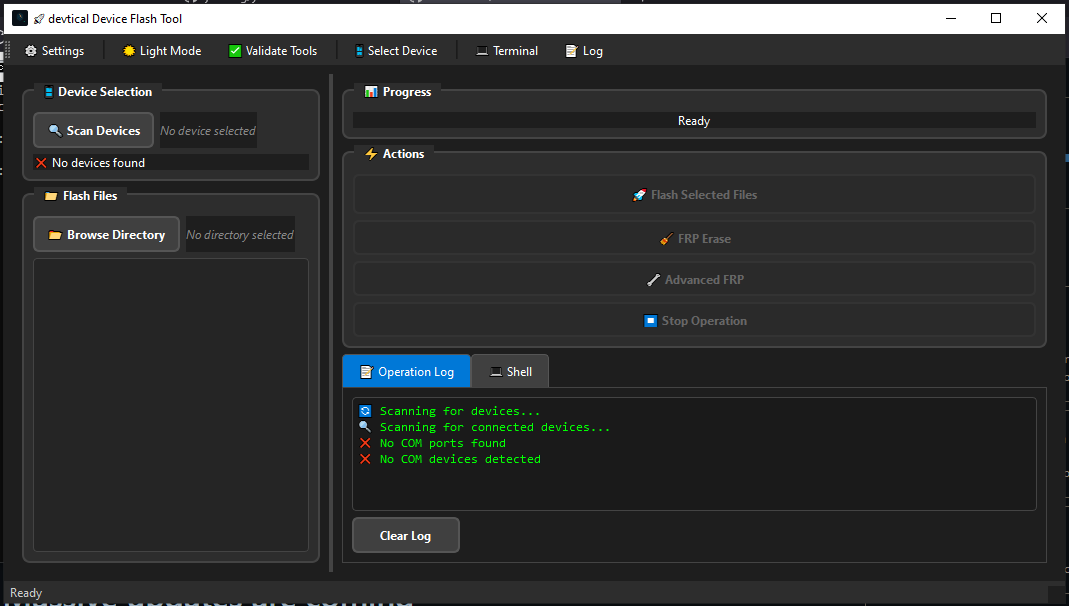The image size is (1069, 606).
Task: Click 'No COM devices detected' log line
Action: tap(460, 459)
